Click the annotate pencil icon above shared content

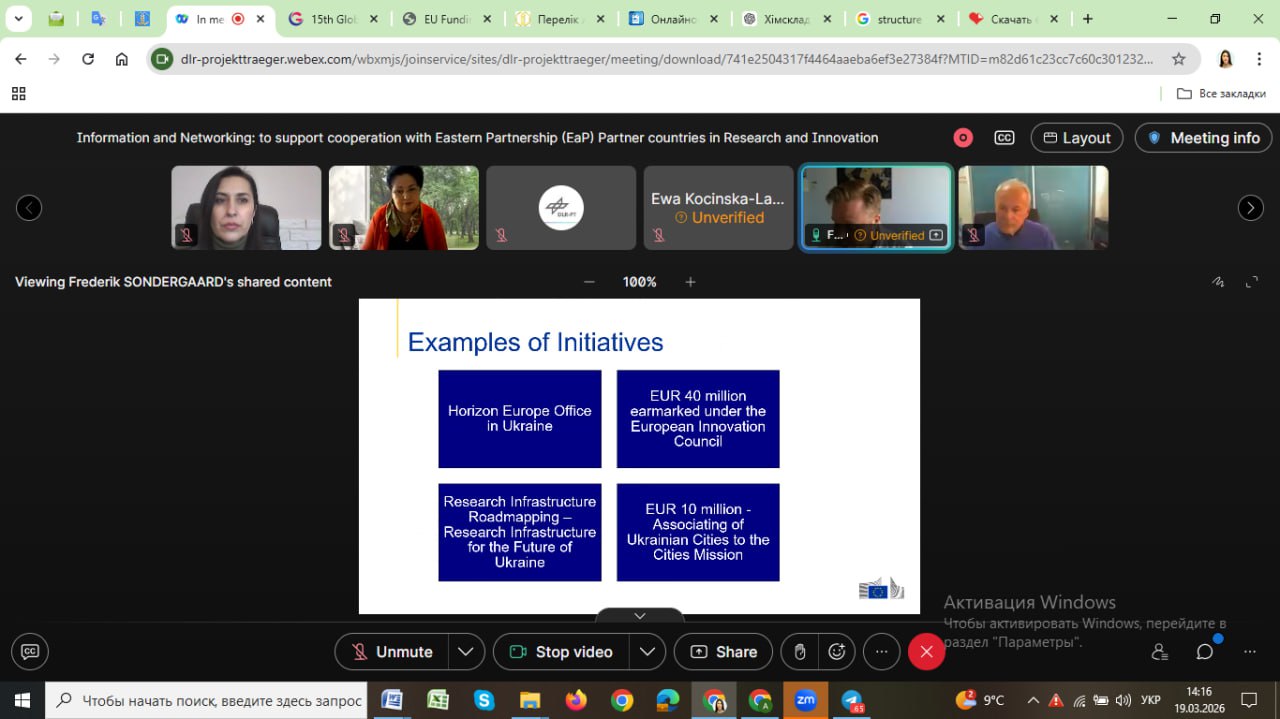[x=1218, y=282]
